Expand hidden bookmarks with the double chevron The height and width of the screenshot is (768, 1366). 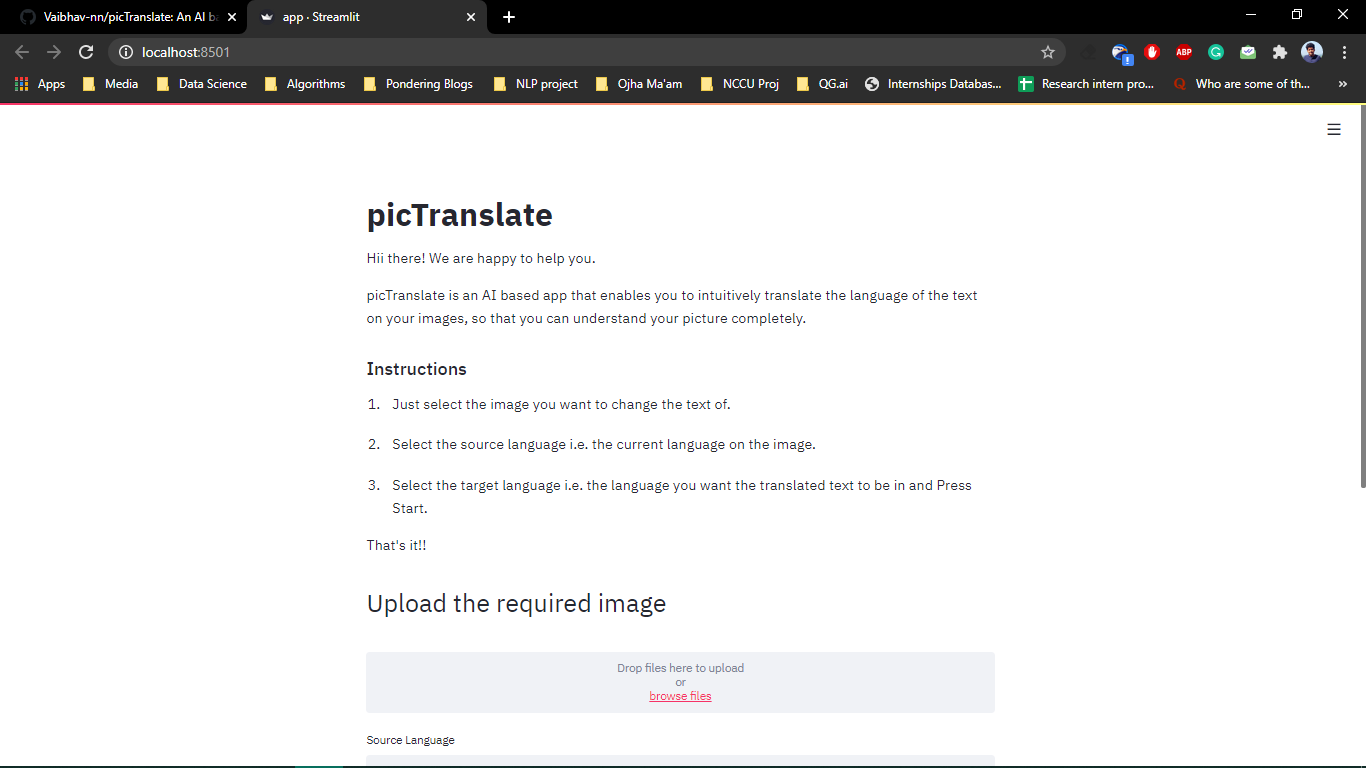1343,84
